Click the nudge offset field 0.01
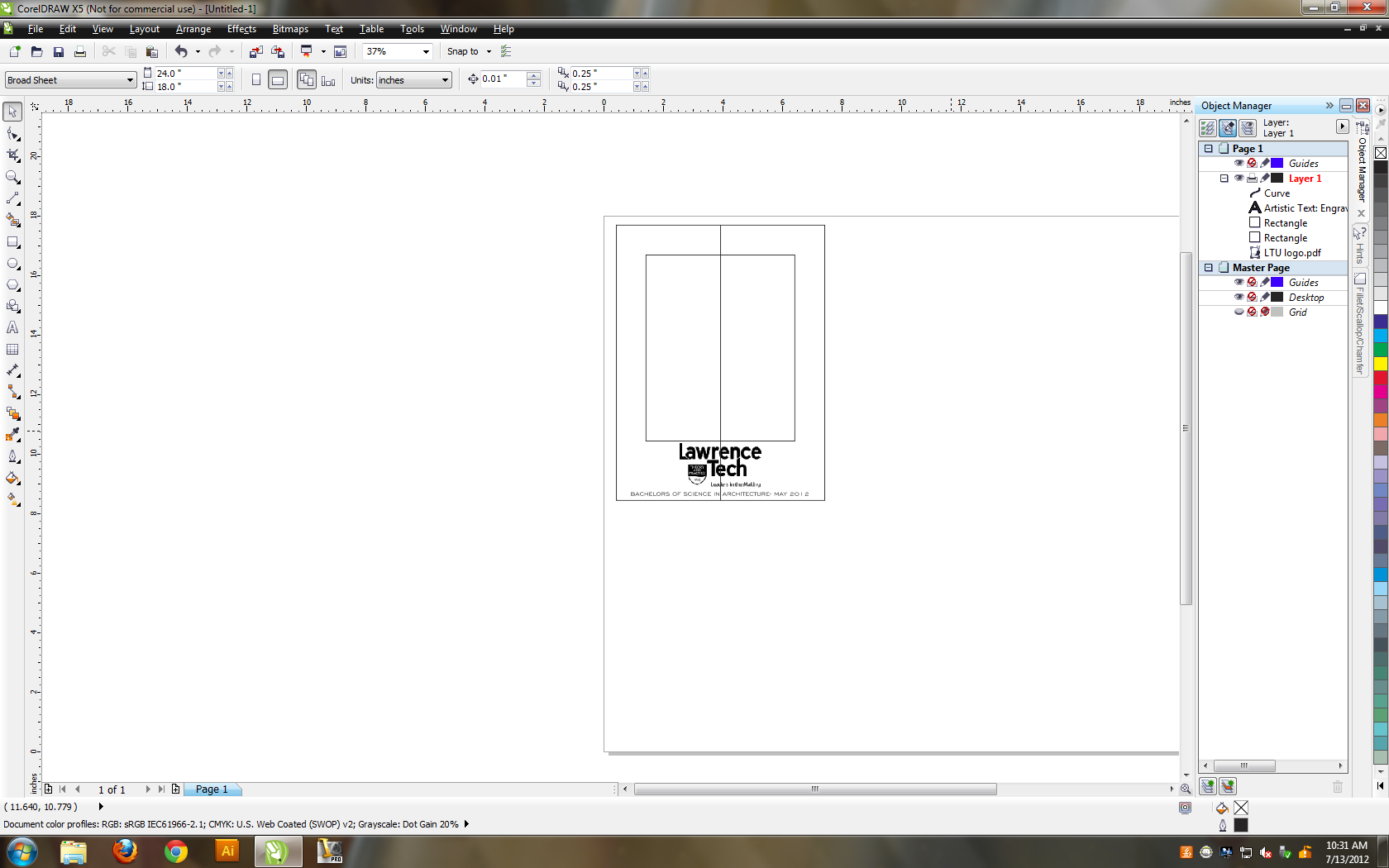The width and height of the screenshot is (1389, 868). (503, 79)
